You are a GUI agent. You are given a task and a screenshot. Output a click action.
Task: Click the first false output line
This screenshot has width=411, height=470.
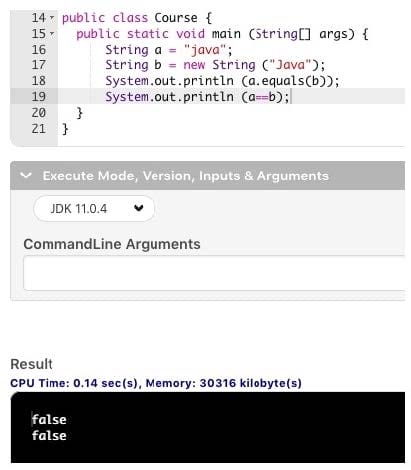[x=49, y=419]
